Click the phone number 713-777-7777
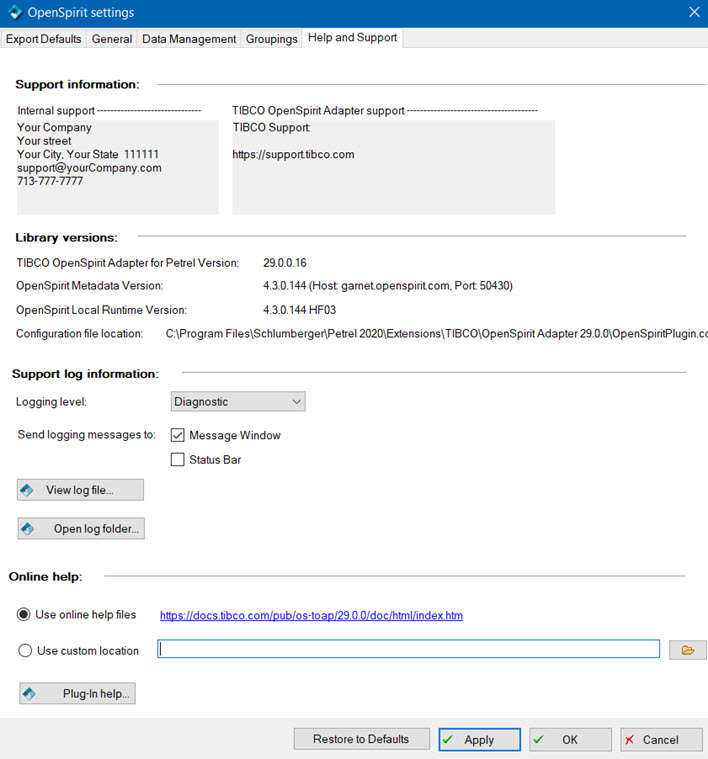The height and width of the screenshot is (759, 708). 50,181
